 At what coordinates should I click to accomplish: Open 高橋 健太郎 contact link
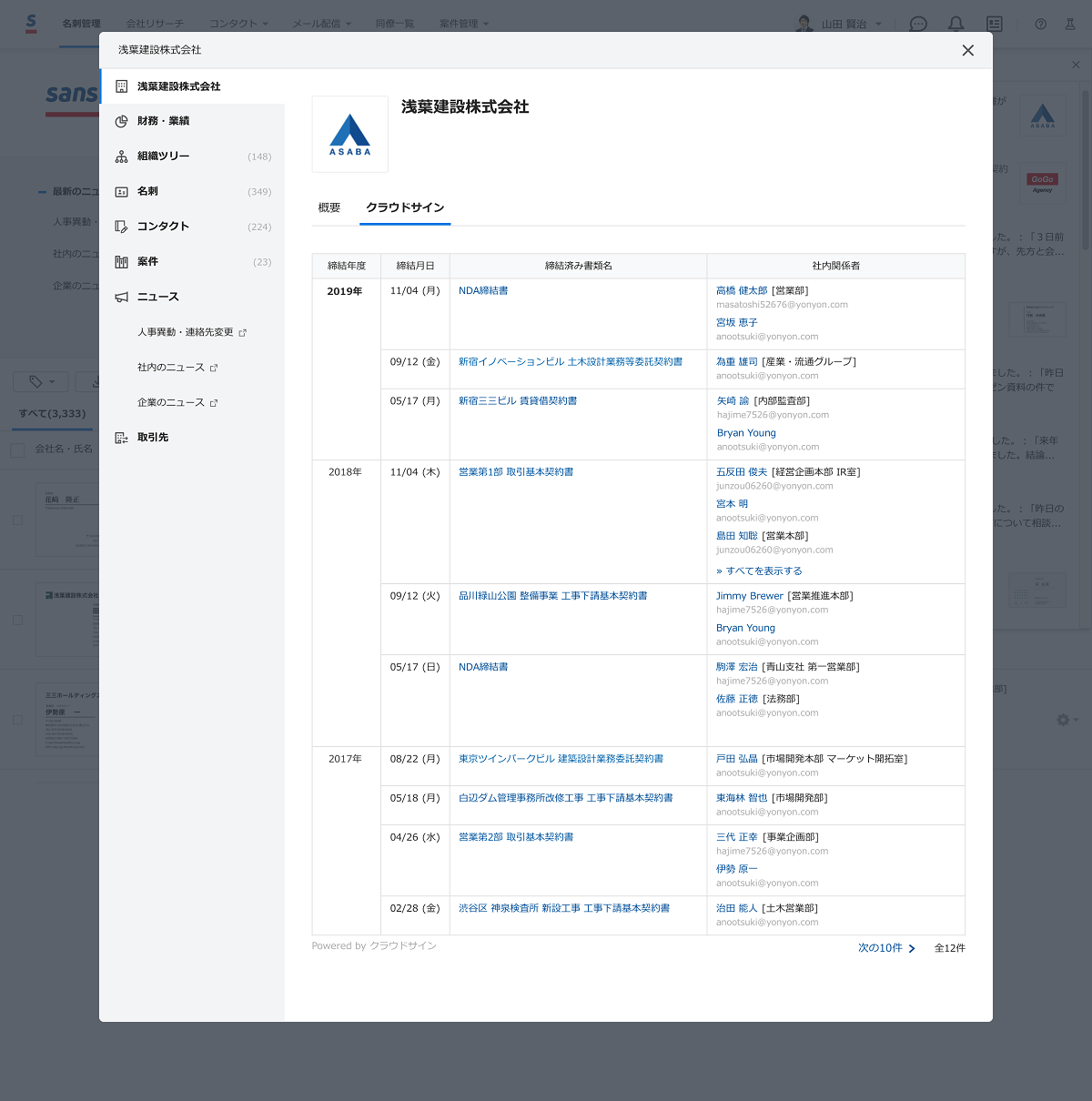pyautogui.click(x=742, y=291)
